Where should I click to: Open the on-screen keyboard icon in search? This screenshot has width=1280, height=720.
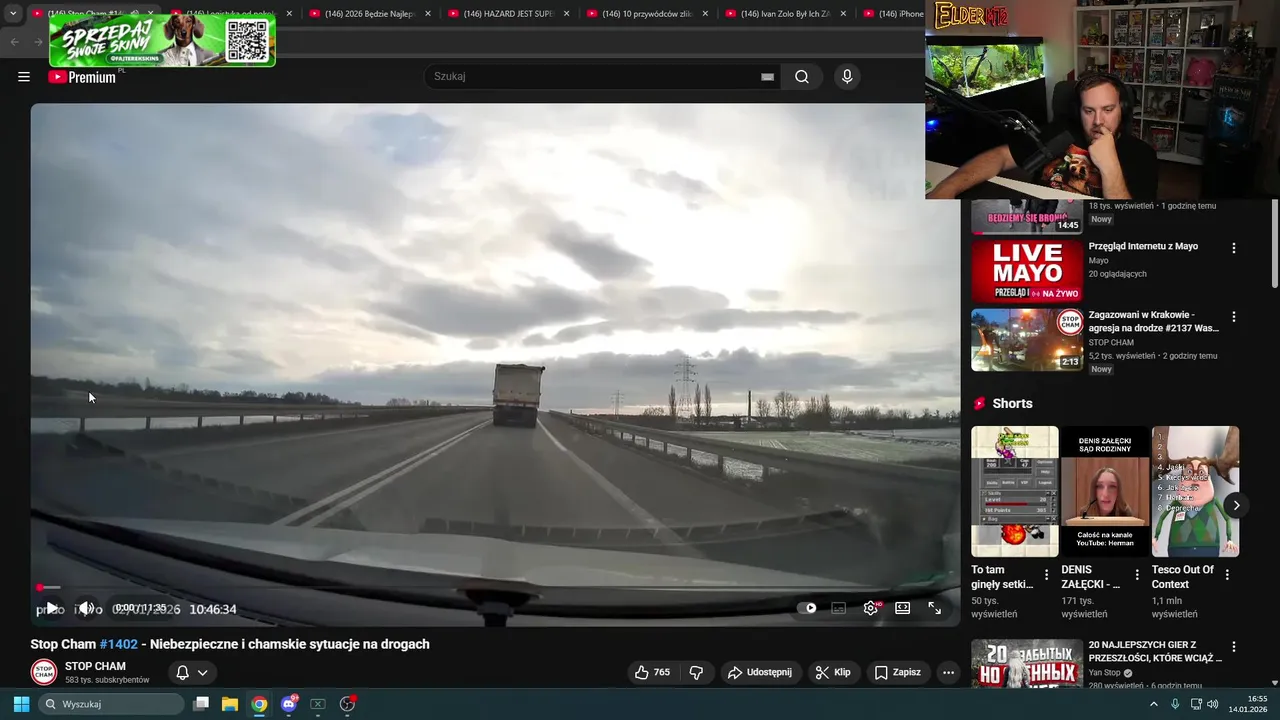(767, 77)
